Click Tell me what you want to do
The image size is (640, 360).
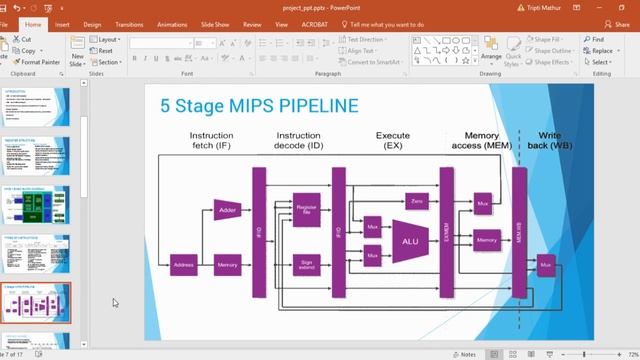click(382, 24)
